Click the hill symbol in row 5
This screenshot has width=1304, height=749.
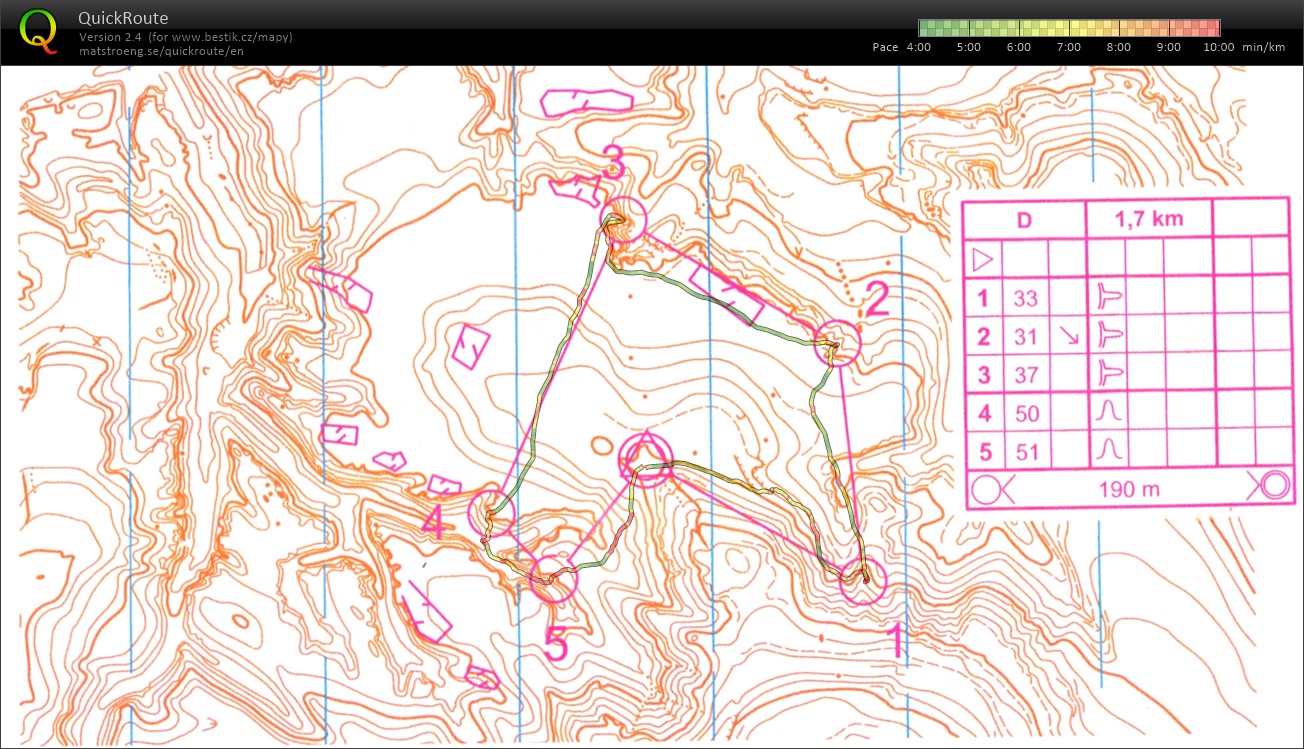point(1107,450)
